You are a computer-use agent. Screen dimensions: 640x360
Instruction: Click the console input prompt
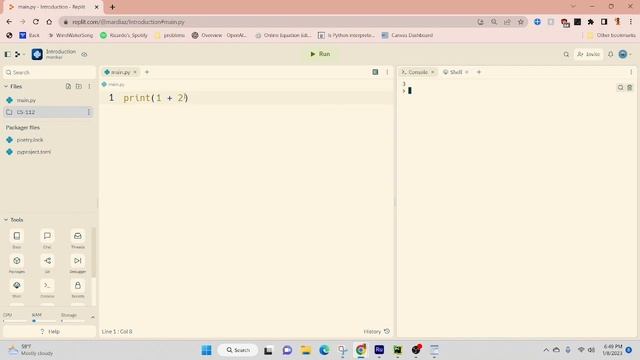(409, 91)
